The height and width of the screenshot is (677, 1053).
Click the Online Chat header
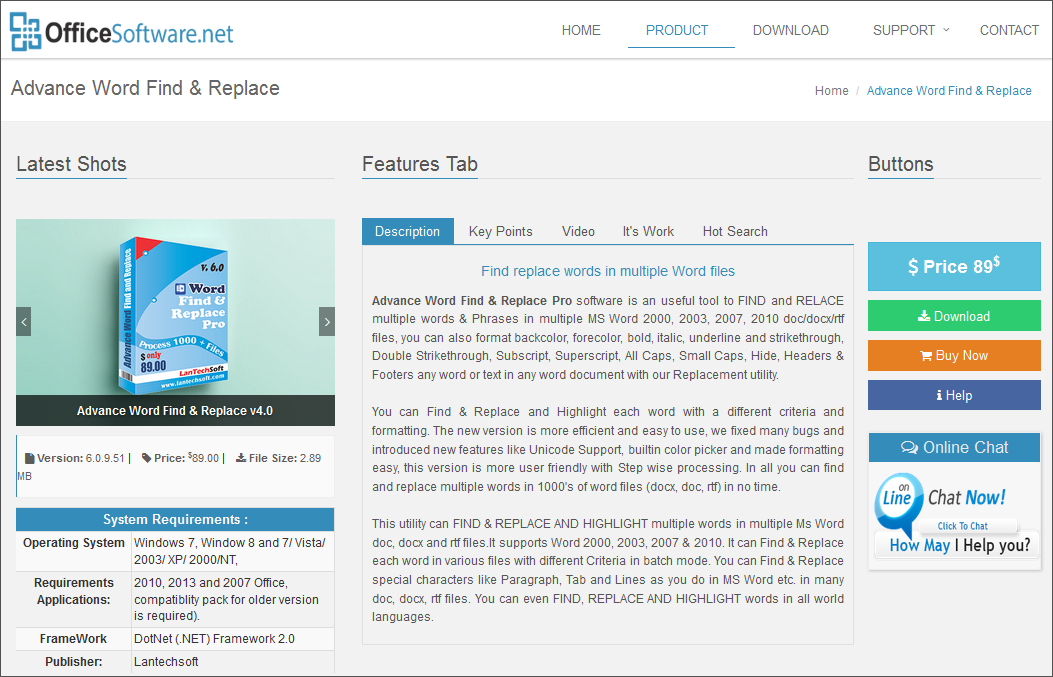(954, 447)
